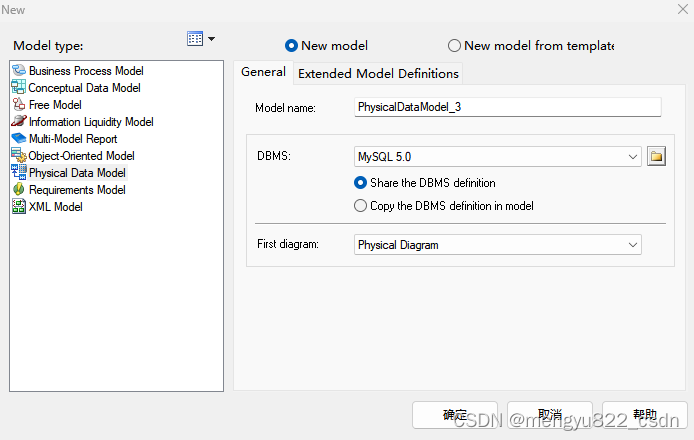Select Conceptual Data Model text

[x=85, y=88]
